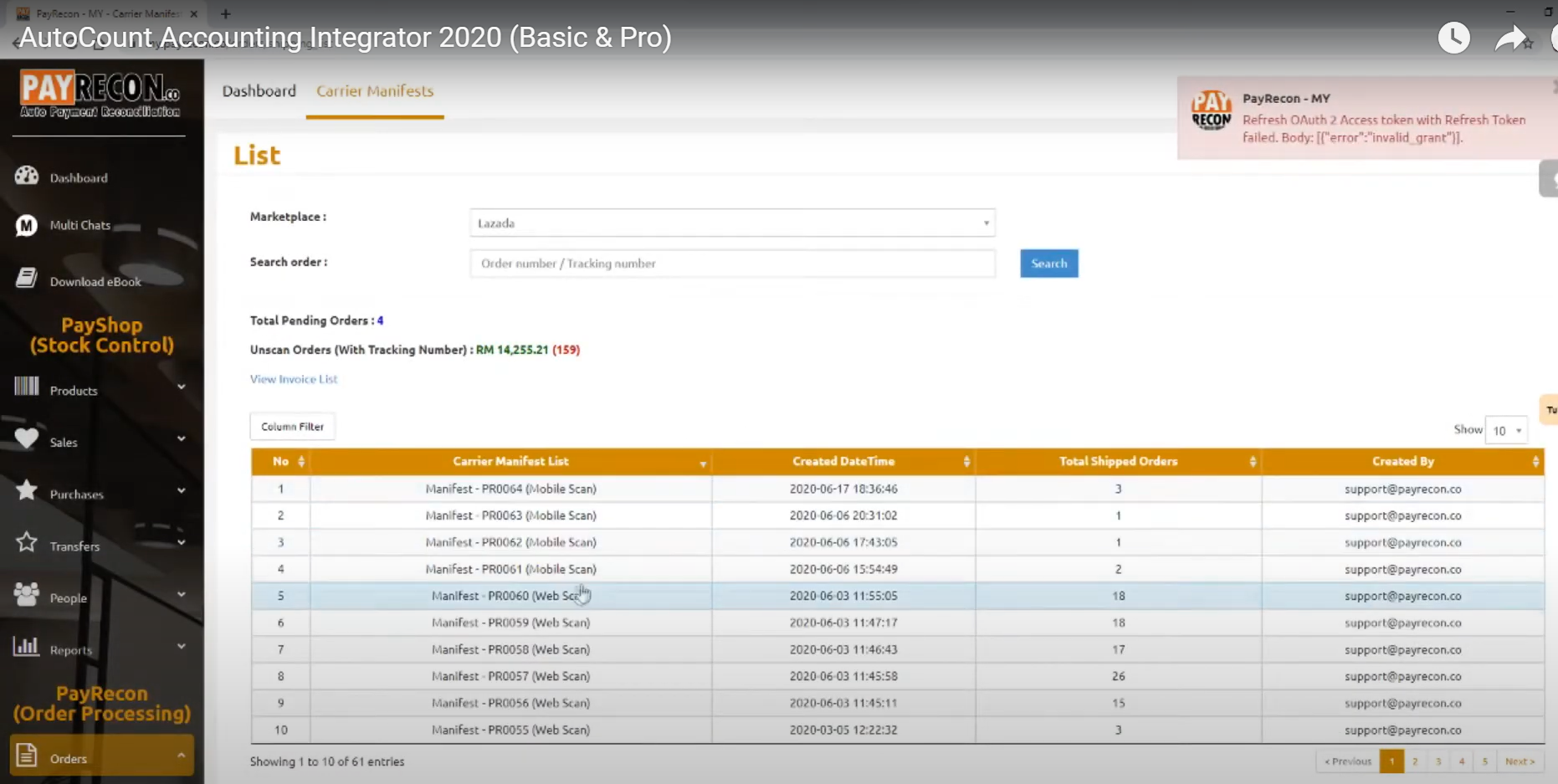This screenshot has width=1558, height=784.
Task: Click the Purchases star icon
Action: pyautogui.click(x=27, y=490)
